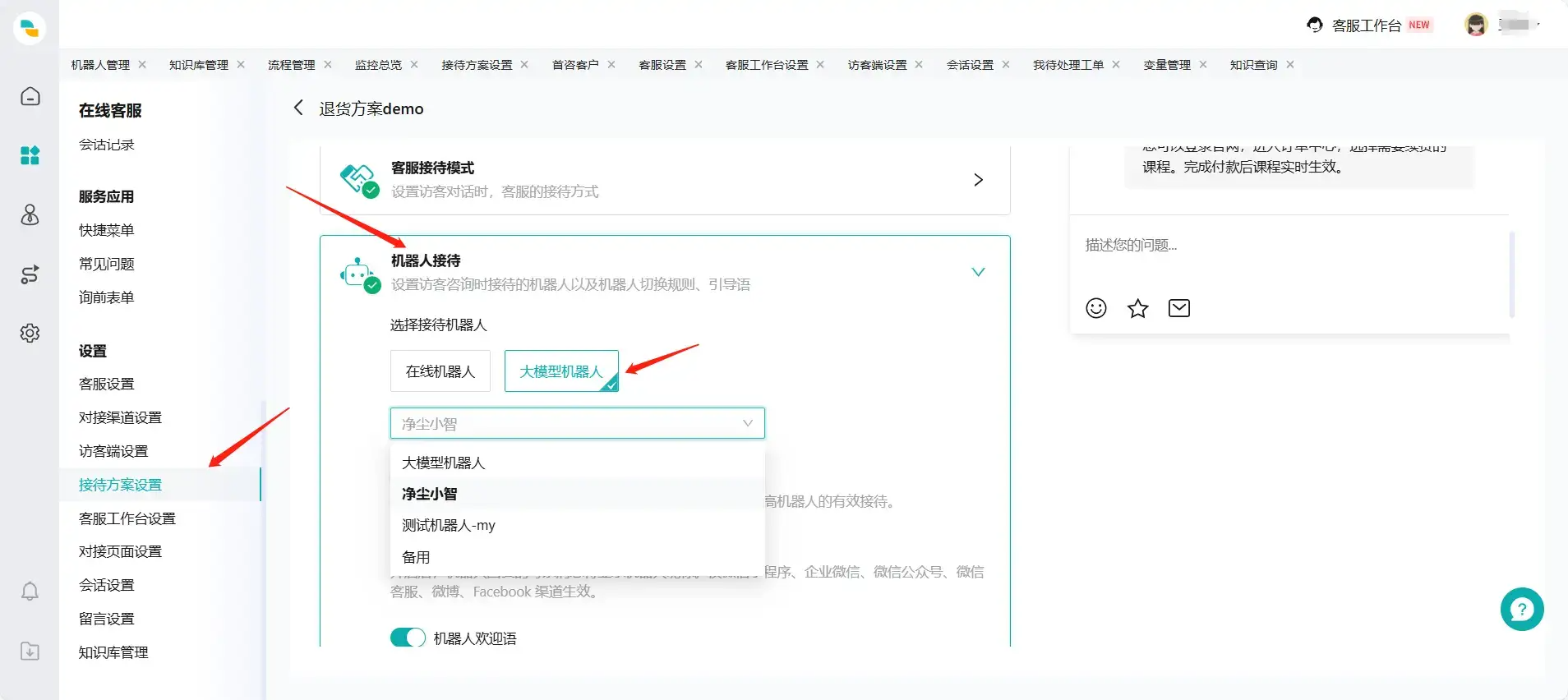Open the user management sidebar icon
Viewport: 1568px width, 700px height.
pyautogui.click(x=30, y=214)
